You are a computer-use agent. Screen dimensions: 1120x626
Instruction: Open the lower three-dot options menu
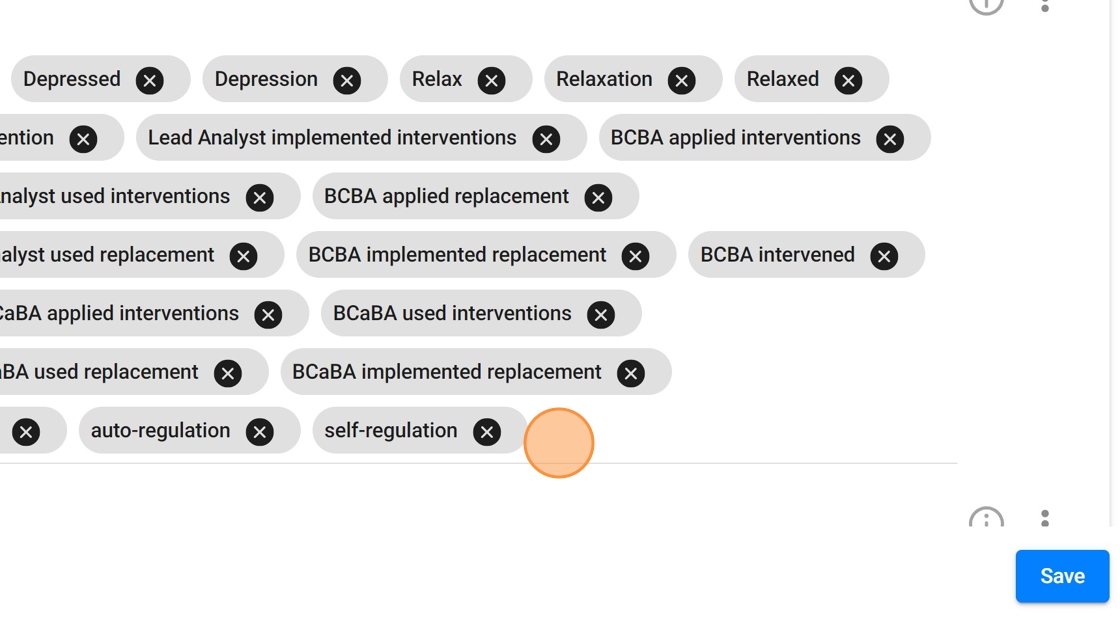tap(1045, 518)
